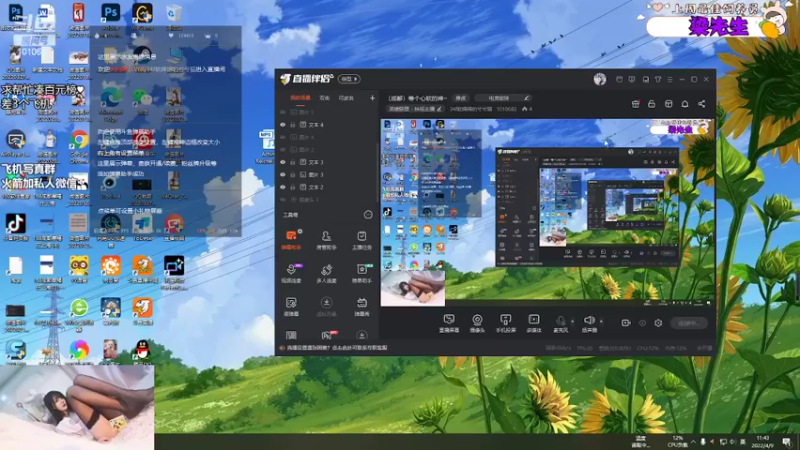Select the 图片 3 source row
The image size is (800, 450).
click(x=328, y=174)
